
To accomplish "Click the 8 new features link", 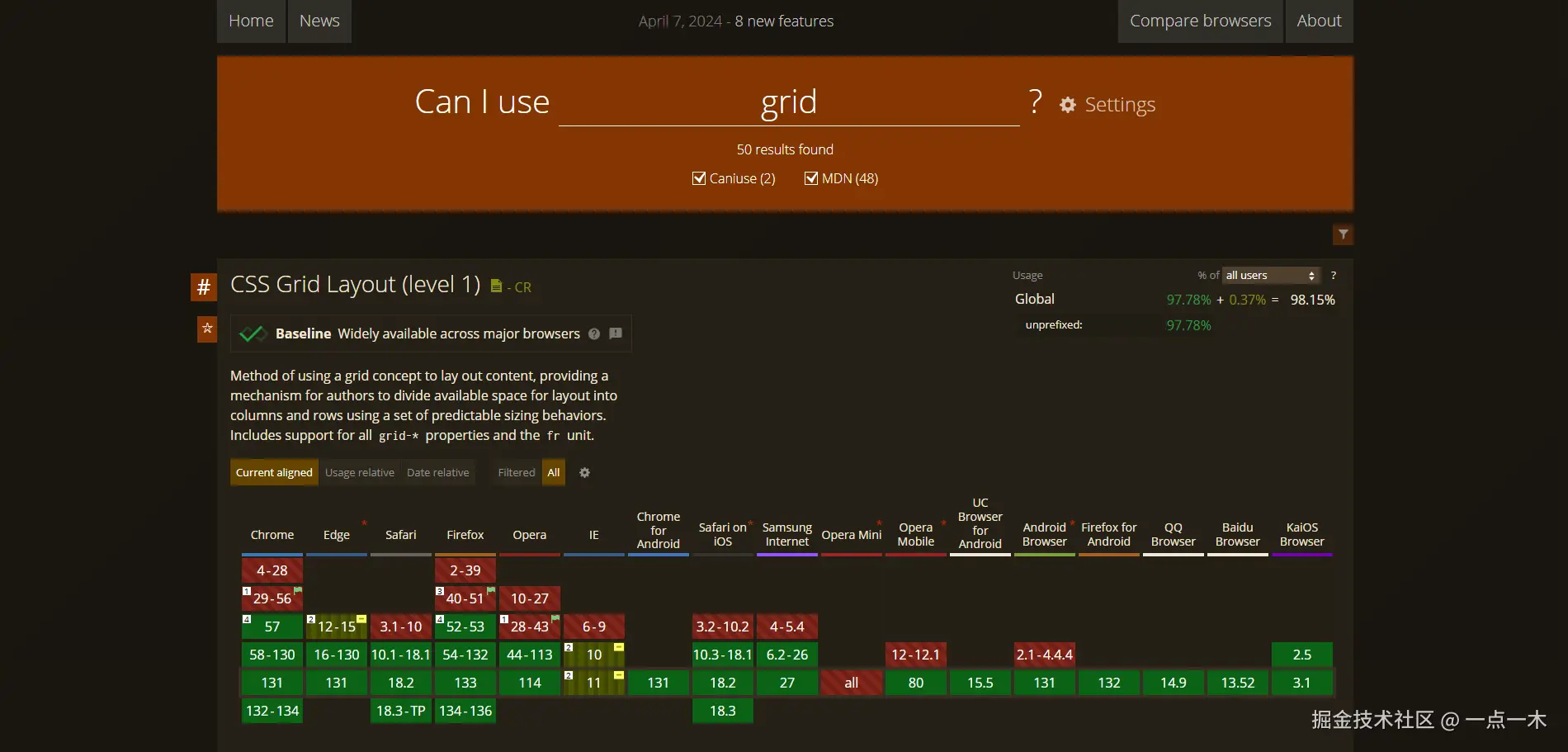I will pyautogui.click(x=784, y=21).
